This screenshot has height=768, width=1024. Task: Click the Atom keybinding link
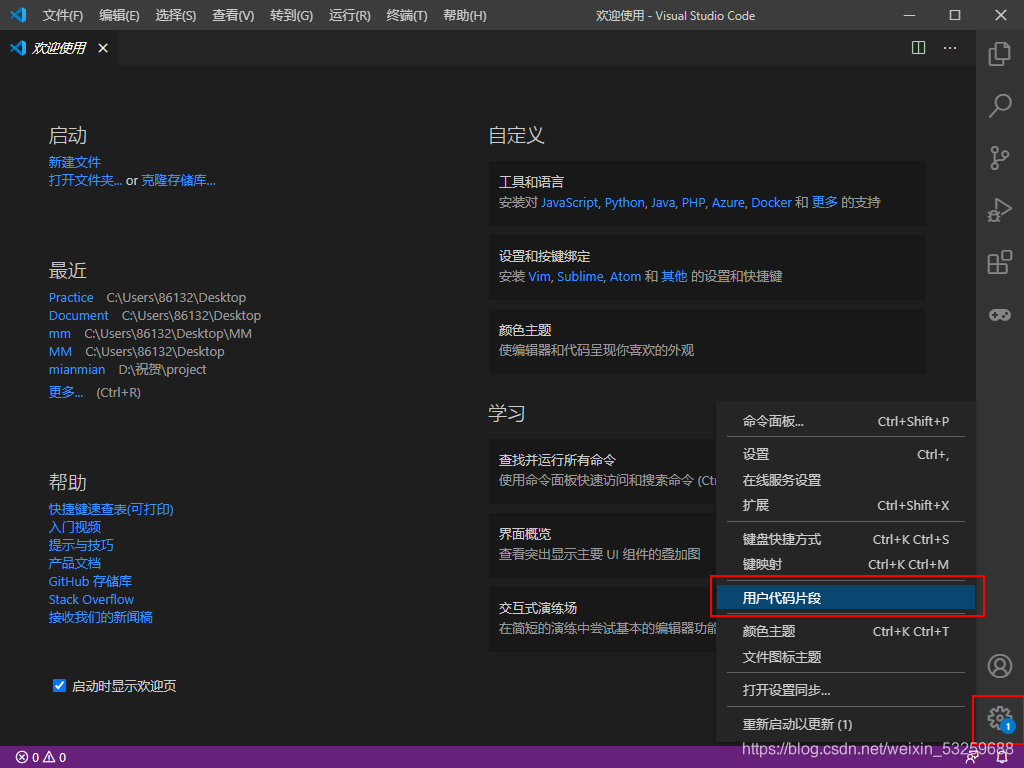coord(625,276)
